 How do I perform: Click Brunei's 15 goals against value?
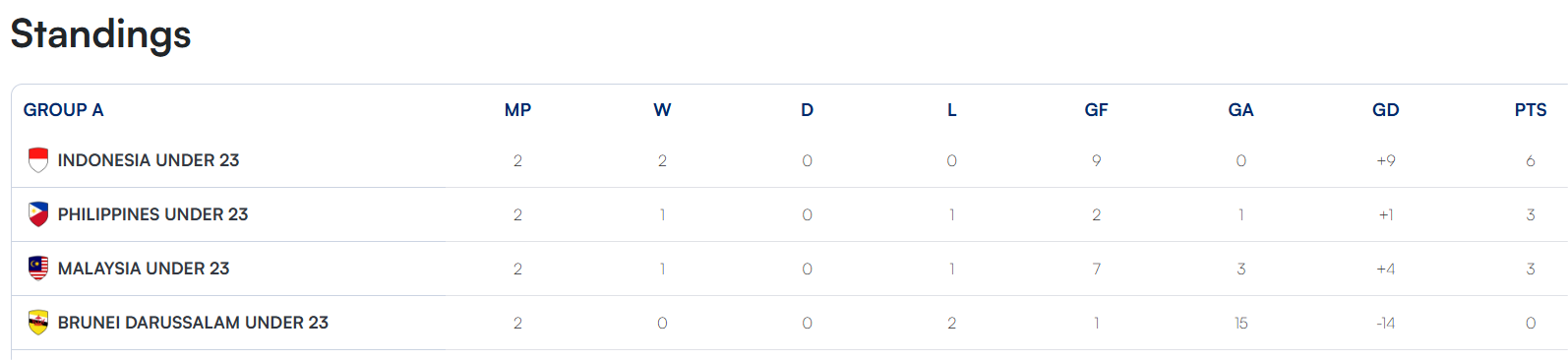(x=1240, y=323)
